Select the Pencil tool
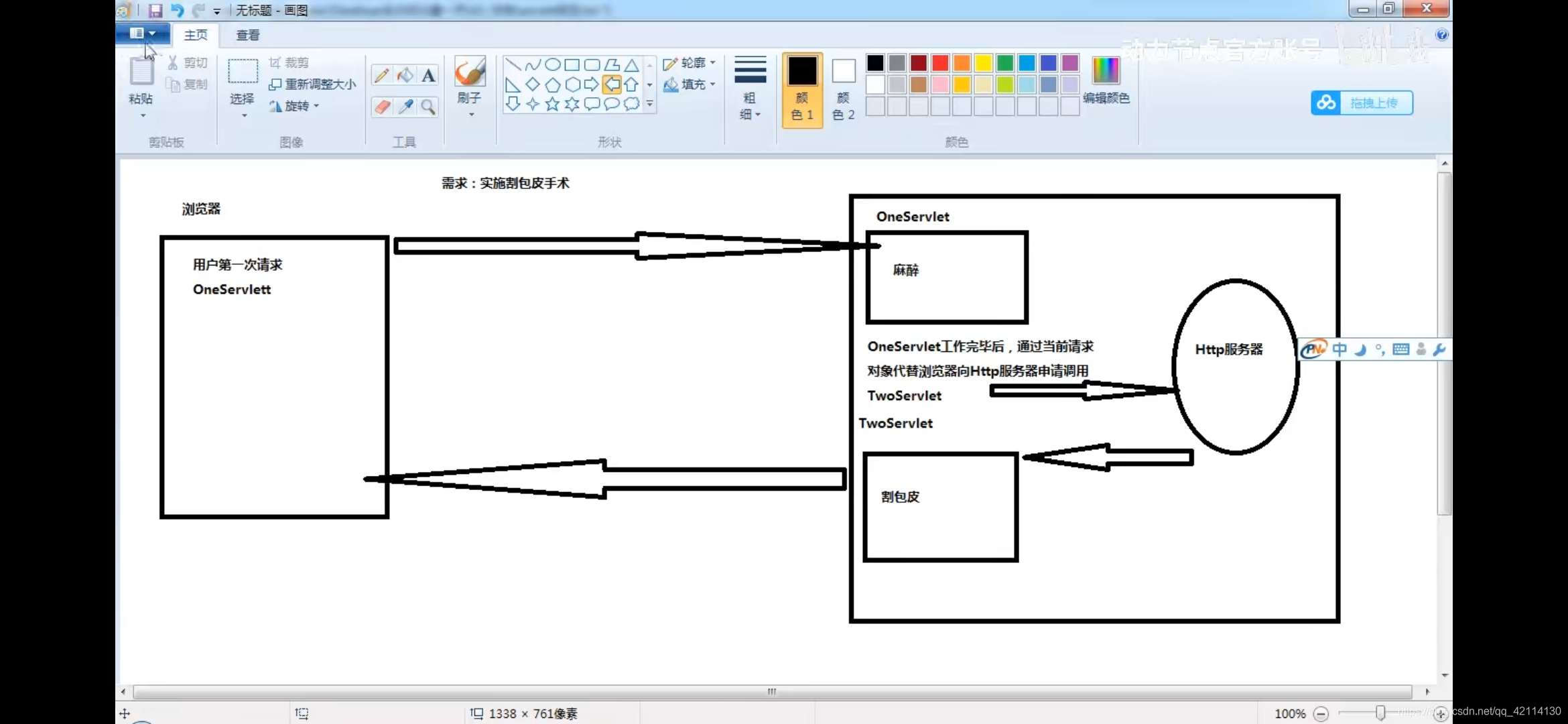 (382, 75)
